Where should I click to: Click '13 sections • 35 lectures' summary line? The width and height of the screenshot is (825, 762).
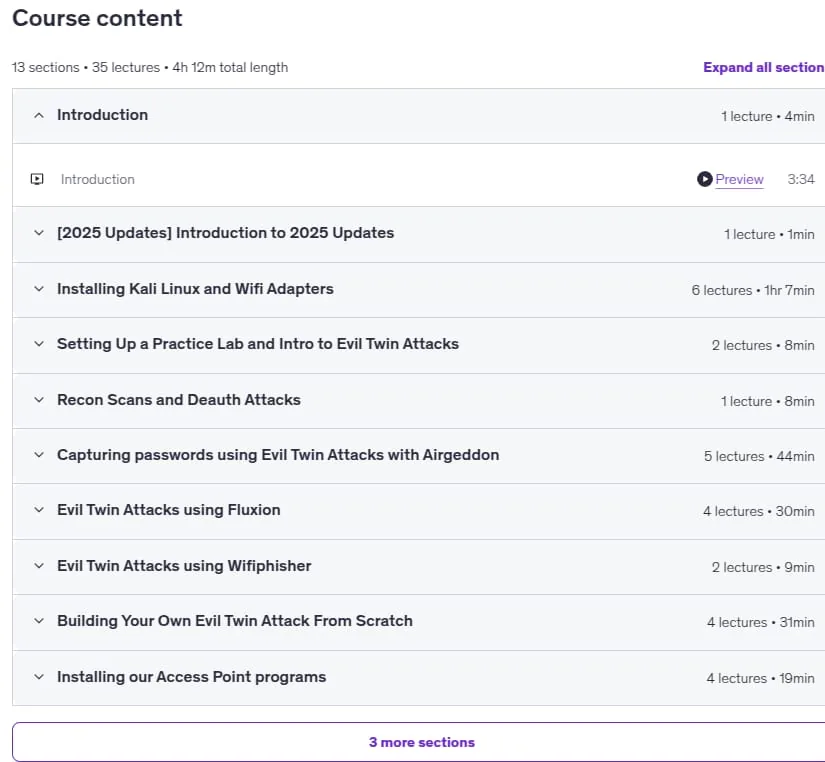150,67
